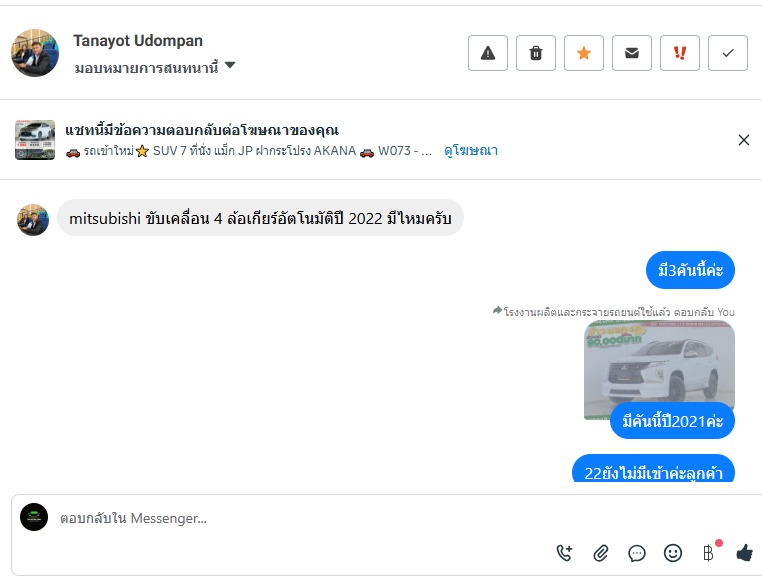Click the warning triangle spam icon
The height and width of the screenshot is (586, 762).
tap(487, 53)
